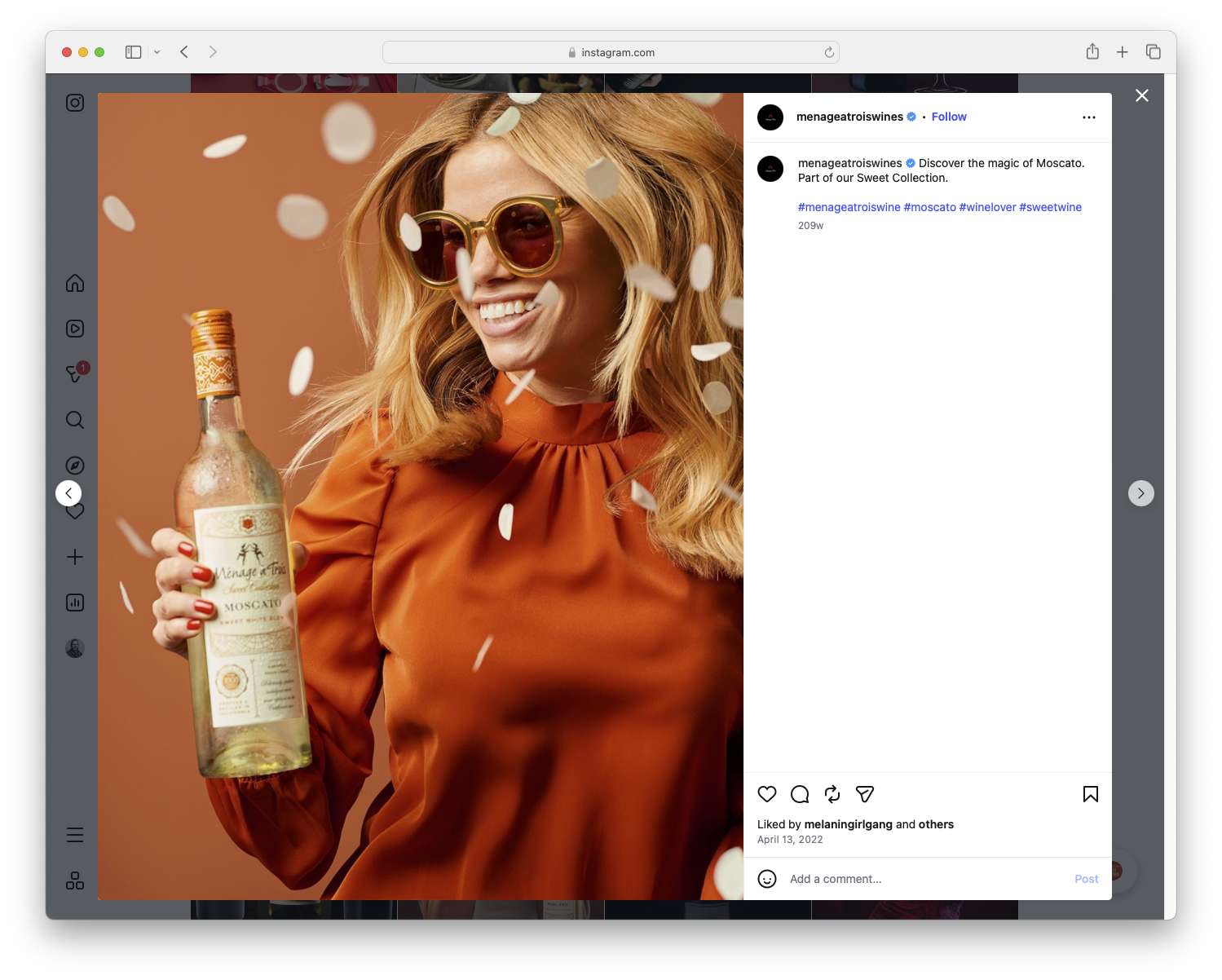Open Explore from the sidebar compass icon
1222x980 pixels.
(74, 465)
